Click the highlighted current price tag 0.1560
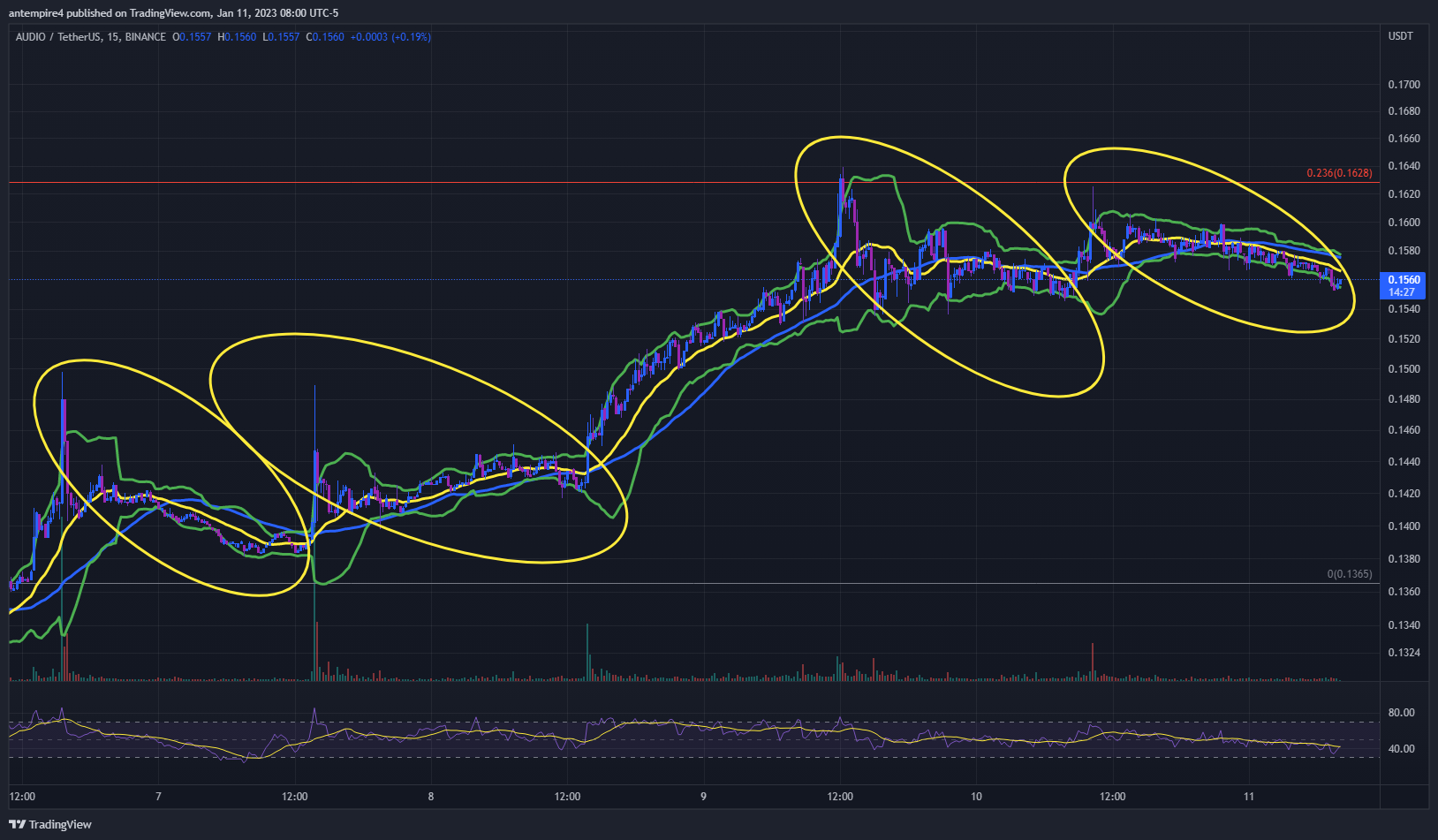 click(1404, 280)
